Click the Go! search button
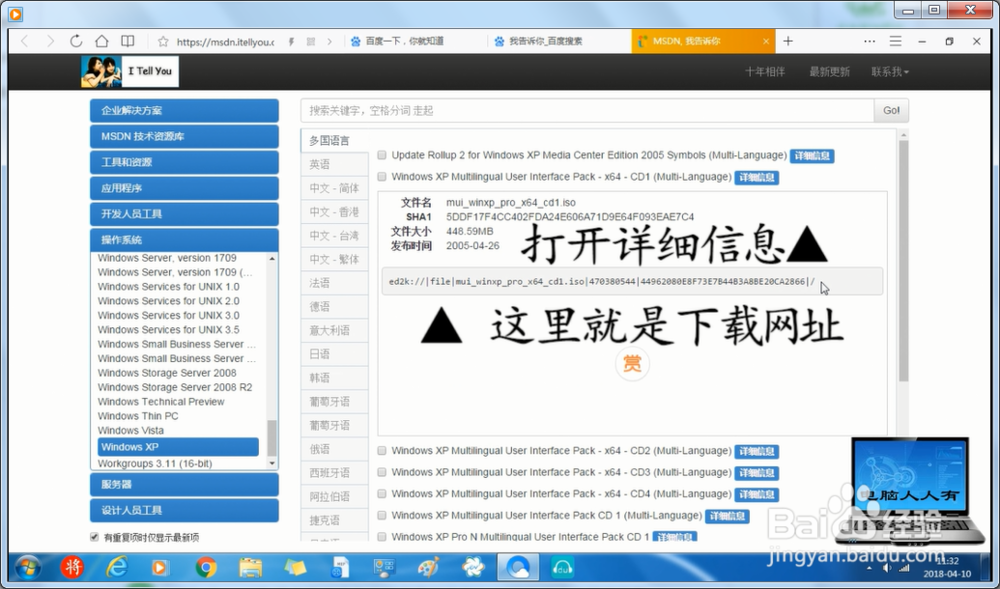 891,110
